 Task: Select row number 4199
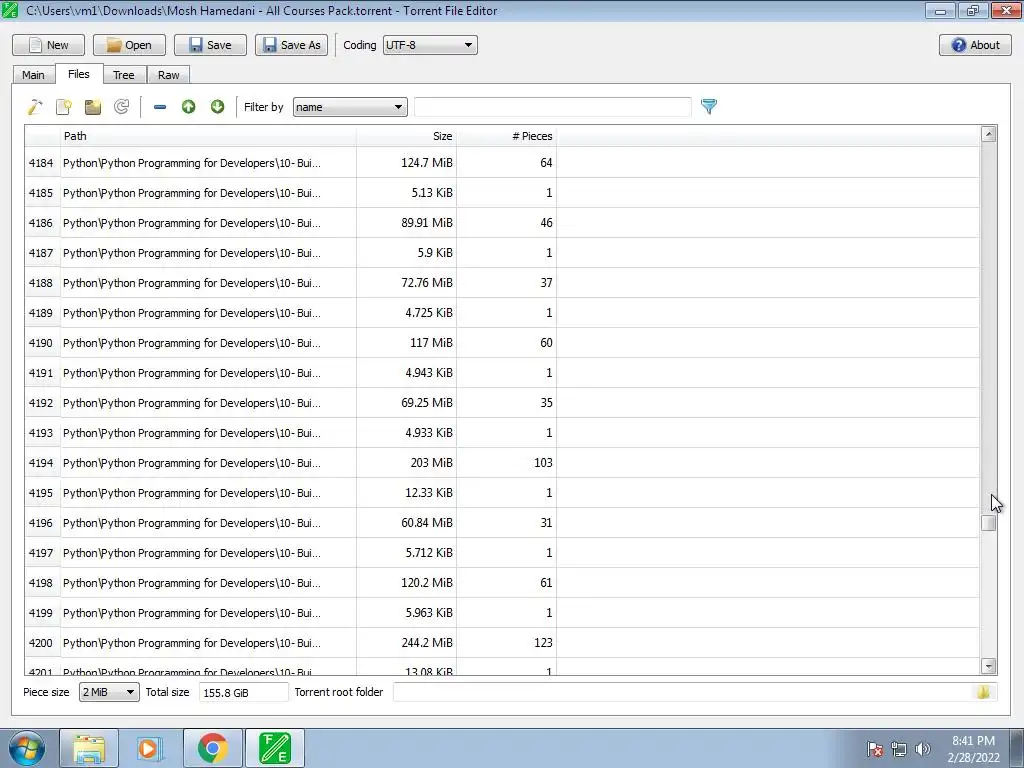click(41, 613)
